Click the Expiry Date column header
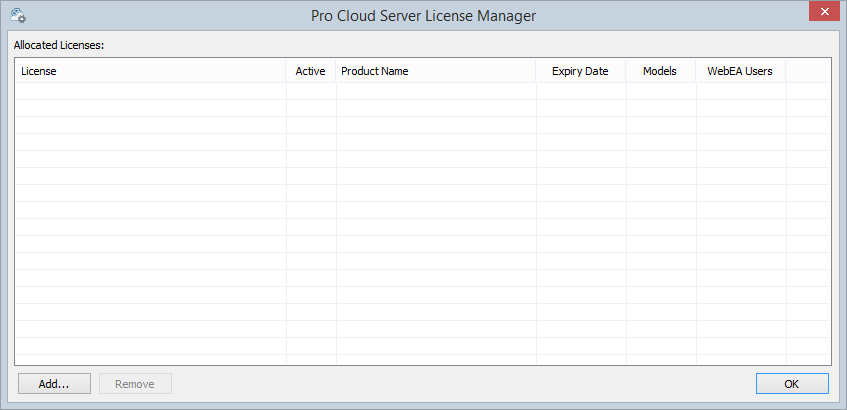This screenshot has height=410, width=847. [x=580, y=71]
